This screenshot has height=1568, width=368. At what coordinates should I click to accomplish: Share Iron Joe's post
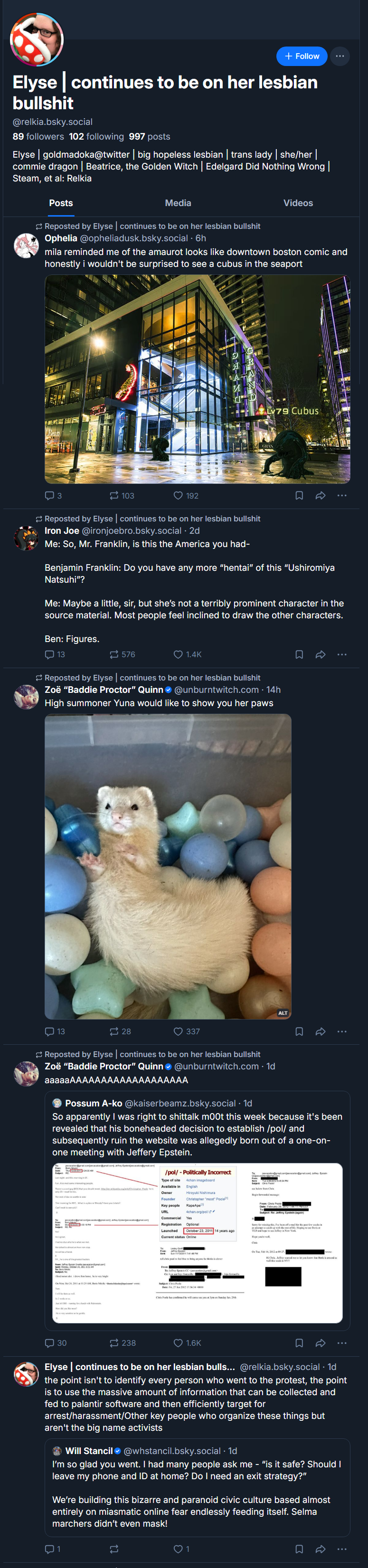(321, 654)
